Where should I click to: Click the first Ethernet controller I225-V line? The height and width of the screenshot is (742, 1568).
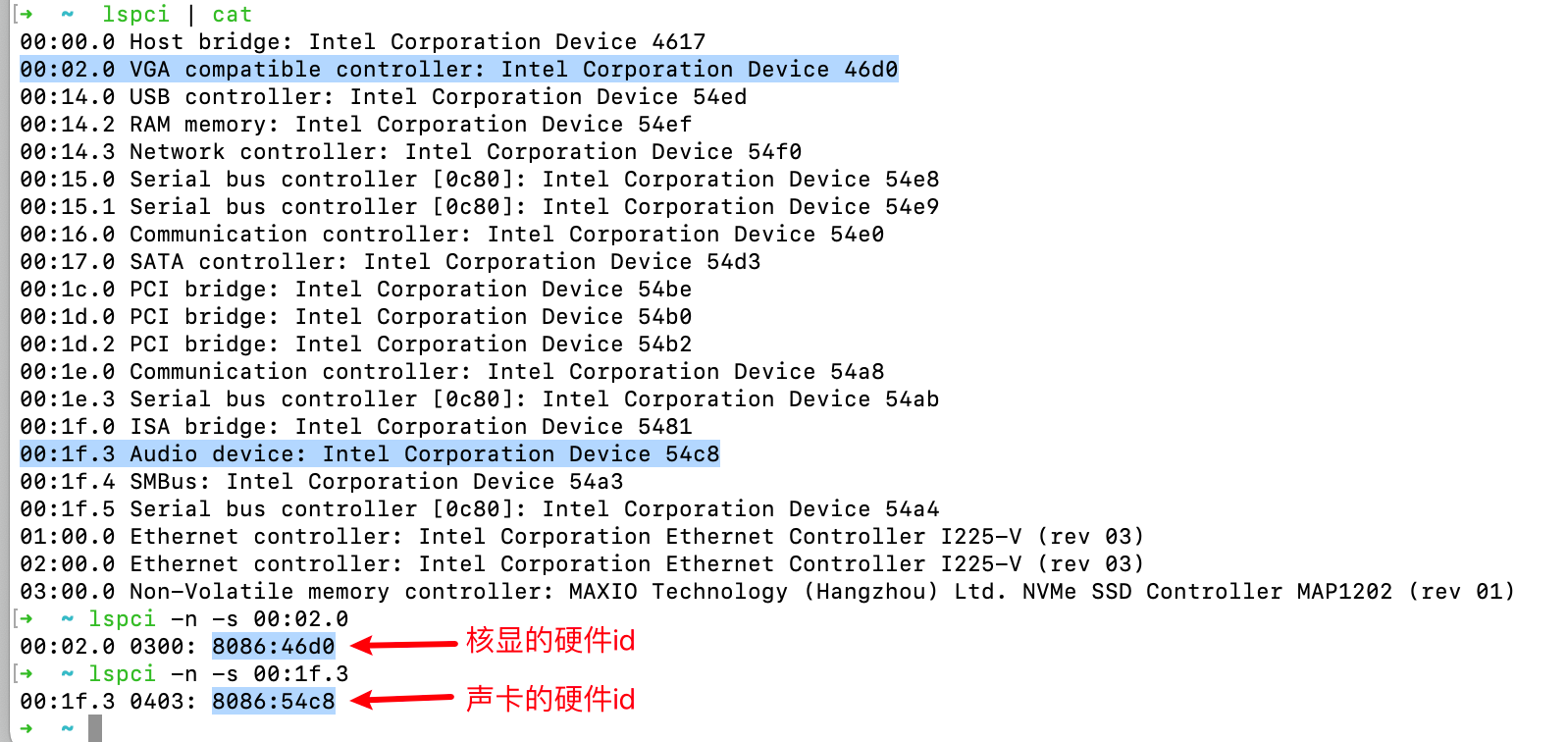click(x=581, y=537)
